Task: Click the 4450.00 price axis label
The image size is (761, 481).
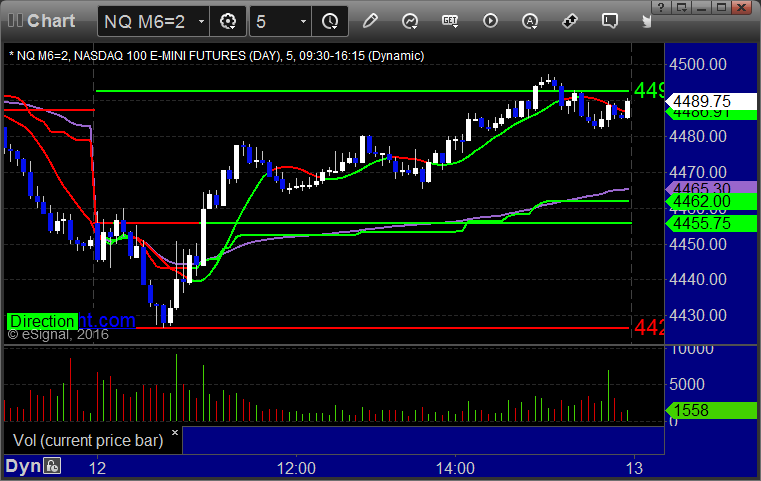Action: tap(698, 244)
